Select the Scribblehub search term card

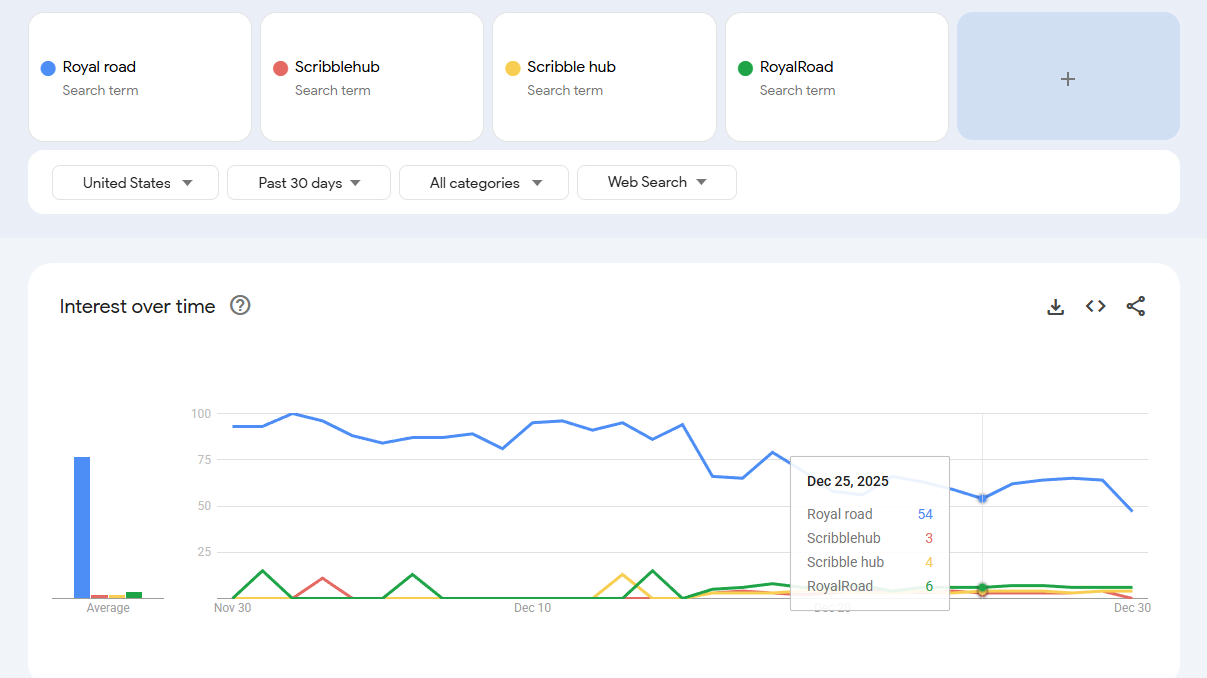372,77
